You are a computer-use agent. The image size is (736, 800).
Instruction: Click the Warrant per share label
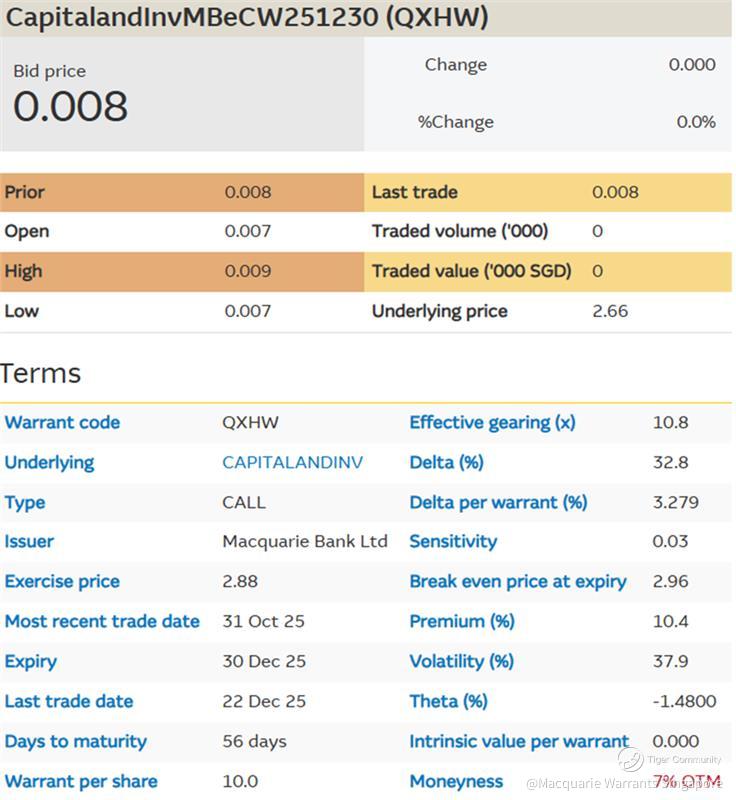(x=81, y=781)
